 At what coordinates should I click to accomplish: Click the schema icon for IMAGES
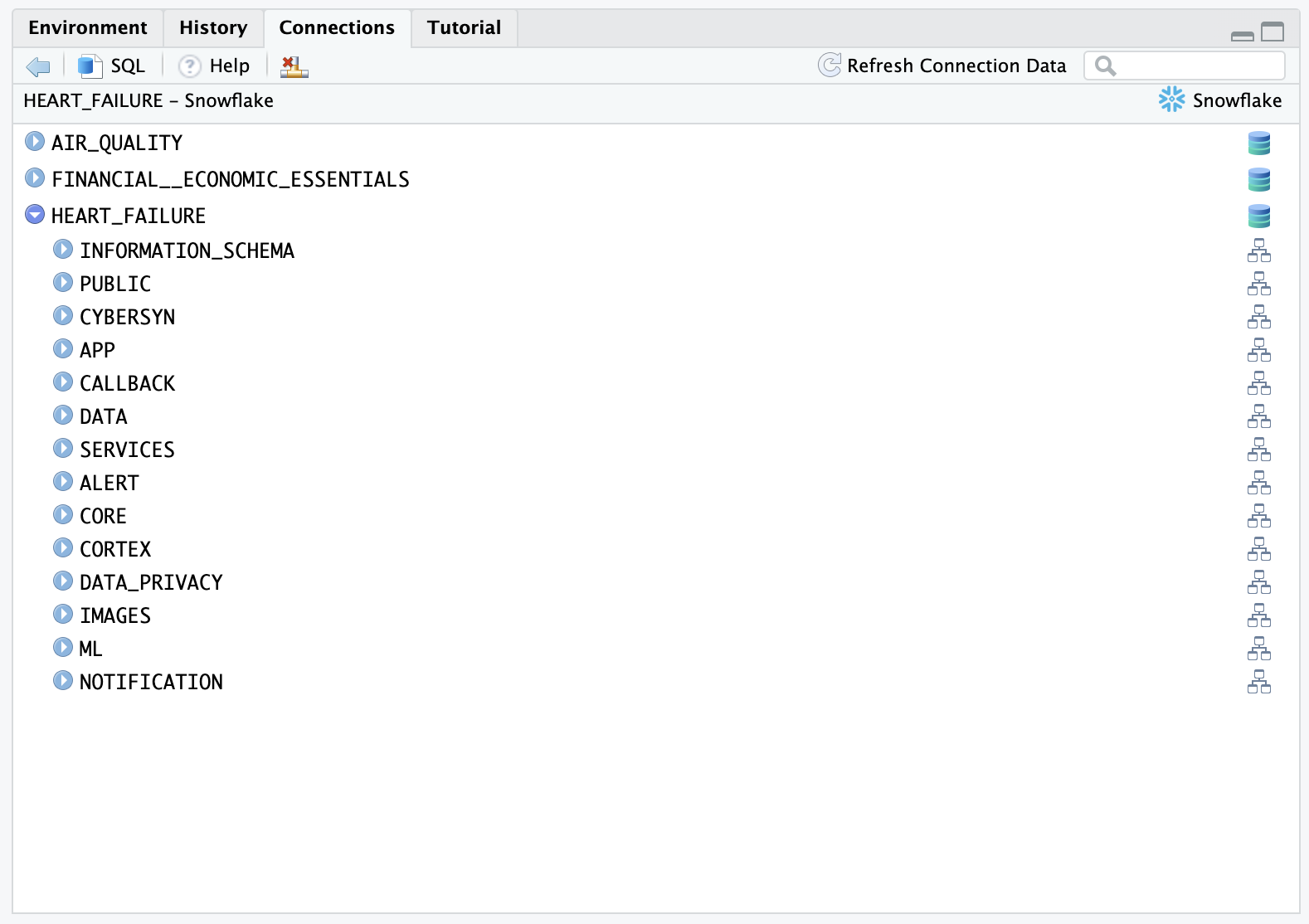[x=1259, y=615]
